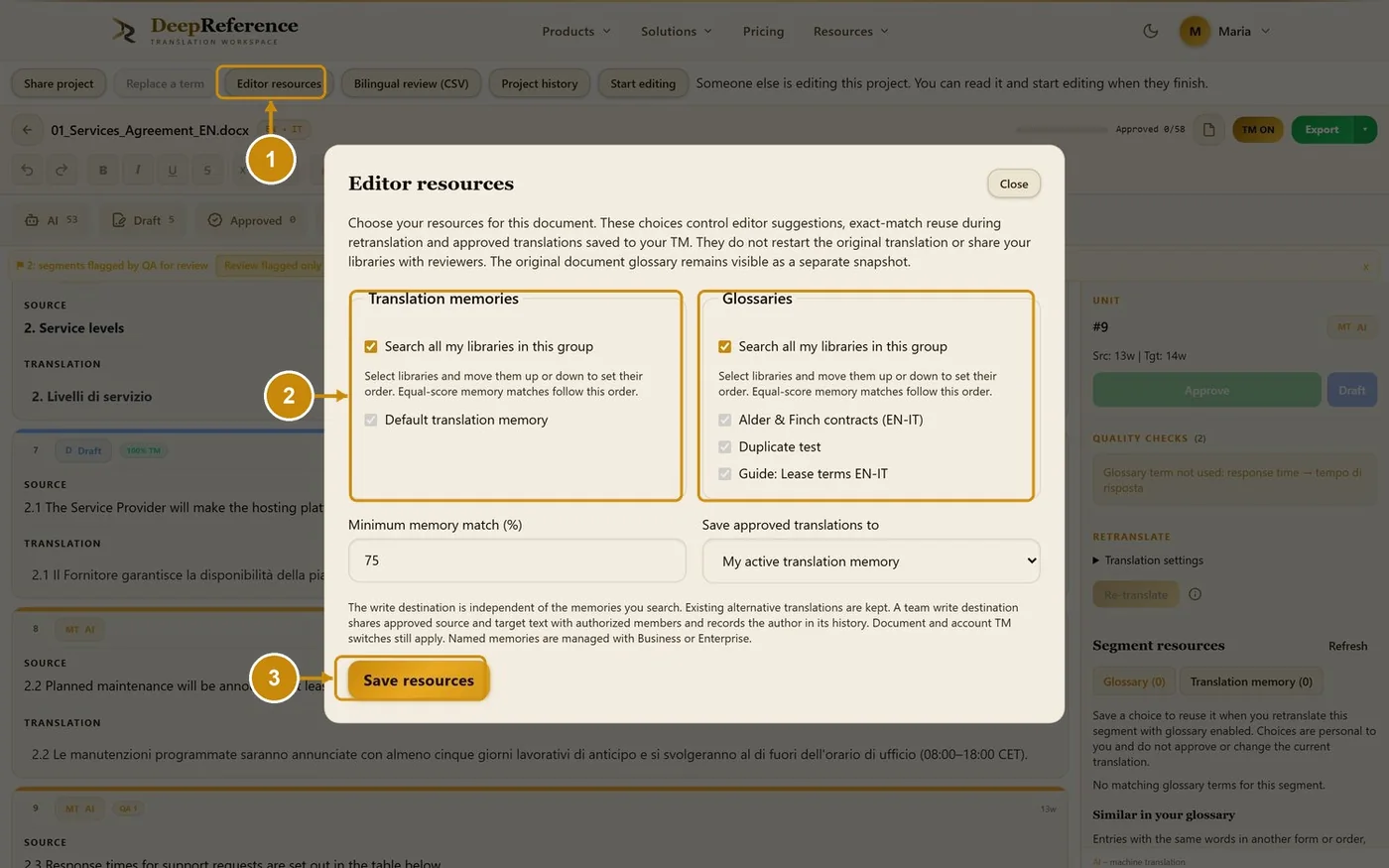The height and width of the screenshot is (868, 1389).
Task: Click the Approved progress bar
Action: coord(1062,130)
